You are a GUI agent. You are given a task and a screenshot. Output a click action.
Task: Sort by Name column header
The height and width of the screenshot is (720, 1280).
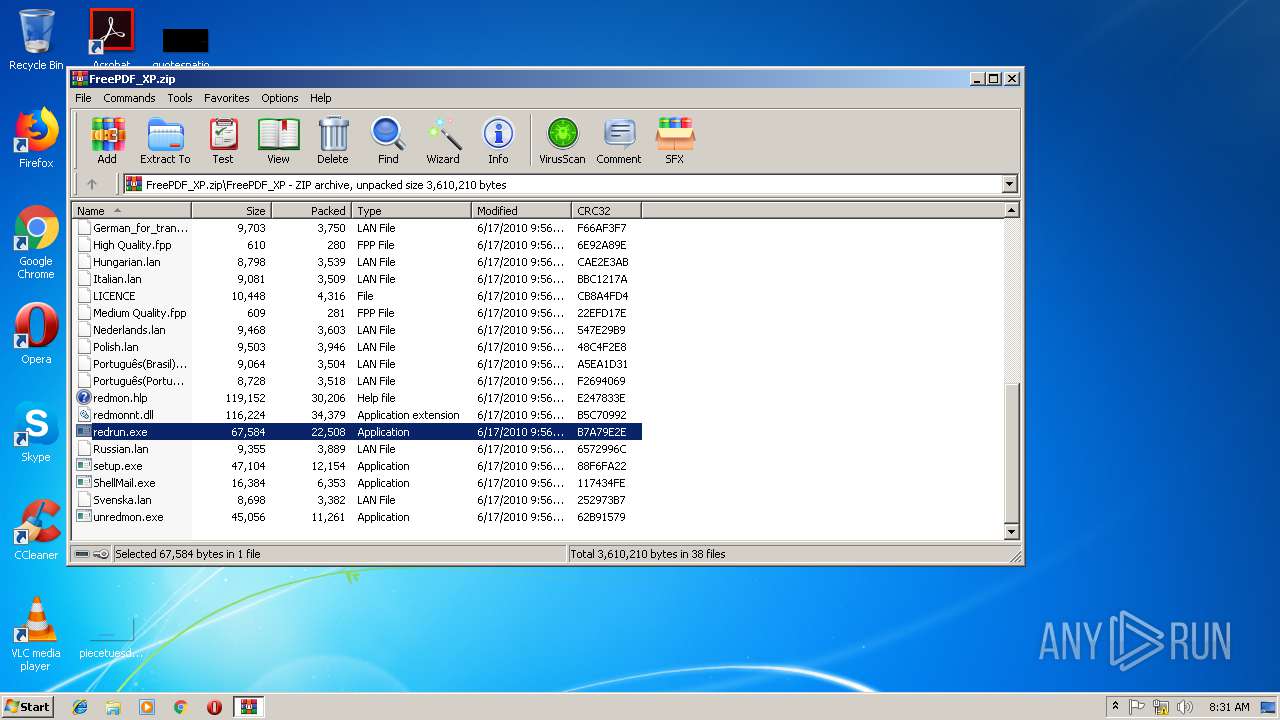[131, 211]
